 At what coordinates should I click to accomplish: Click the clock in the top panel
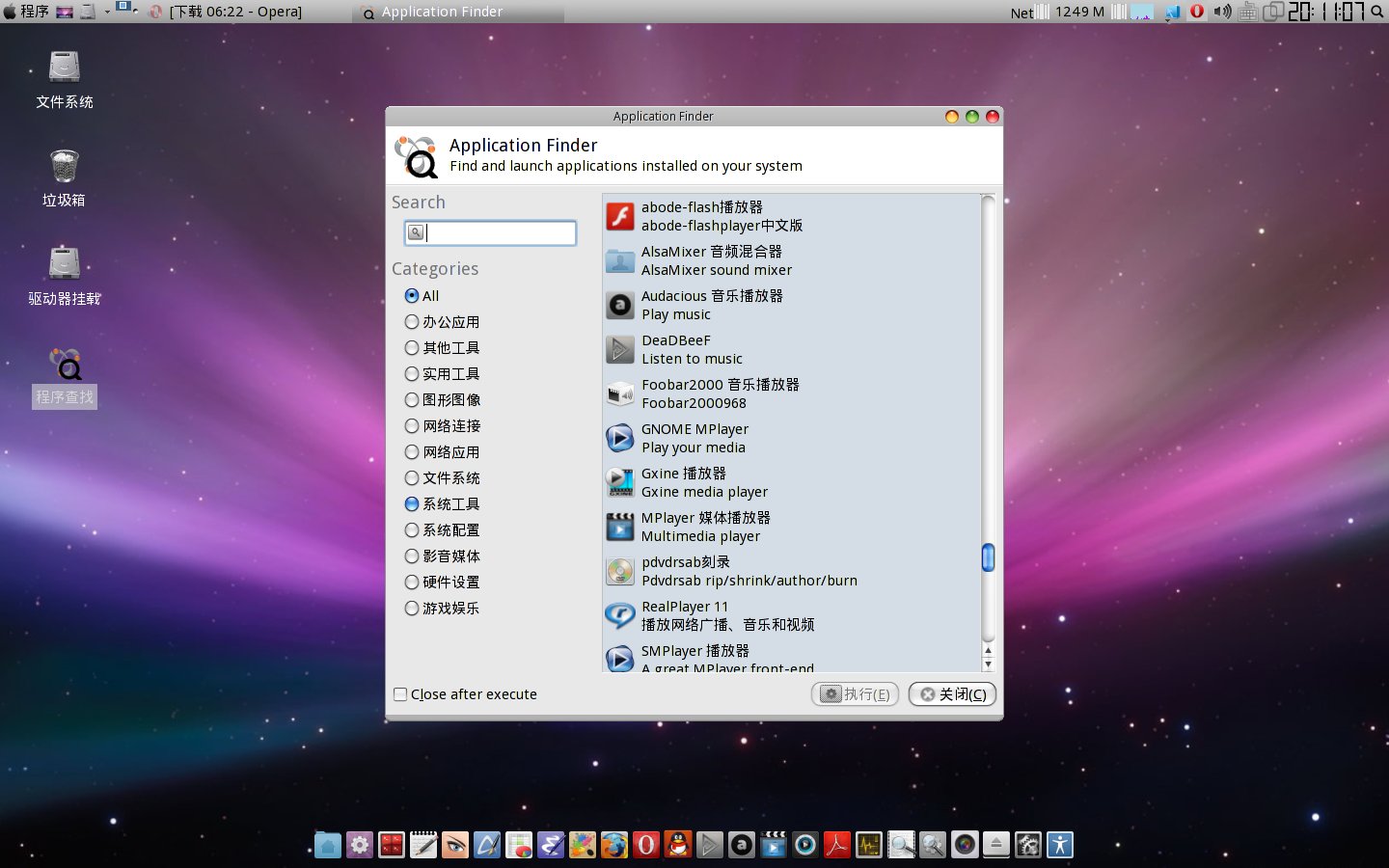[x=1326, y=12]
